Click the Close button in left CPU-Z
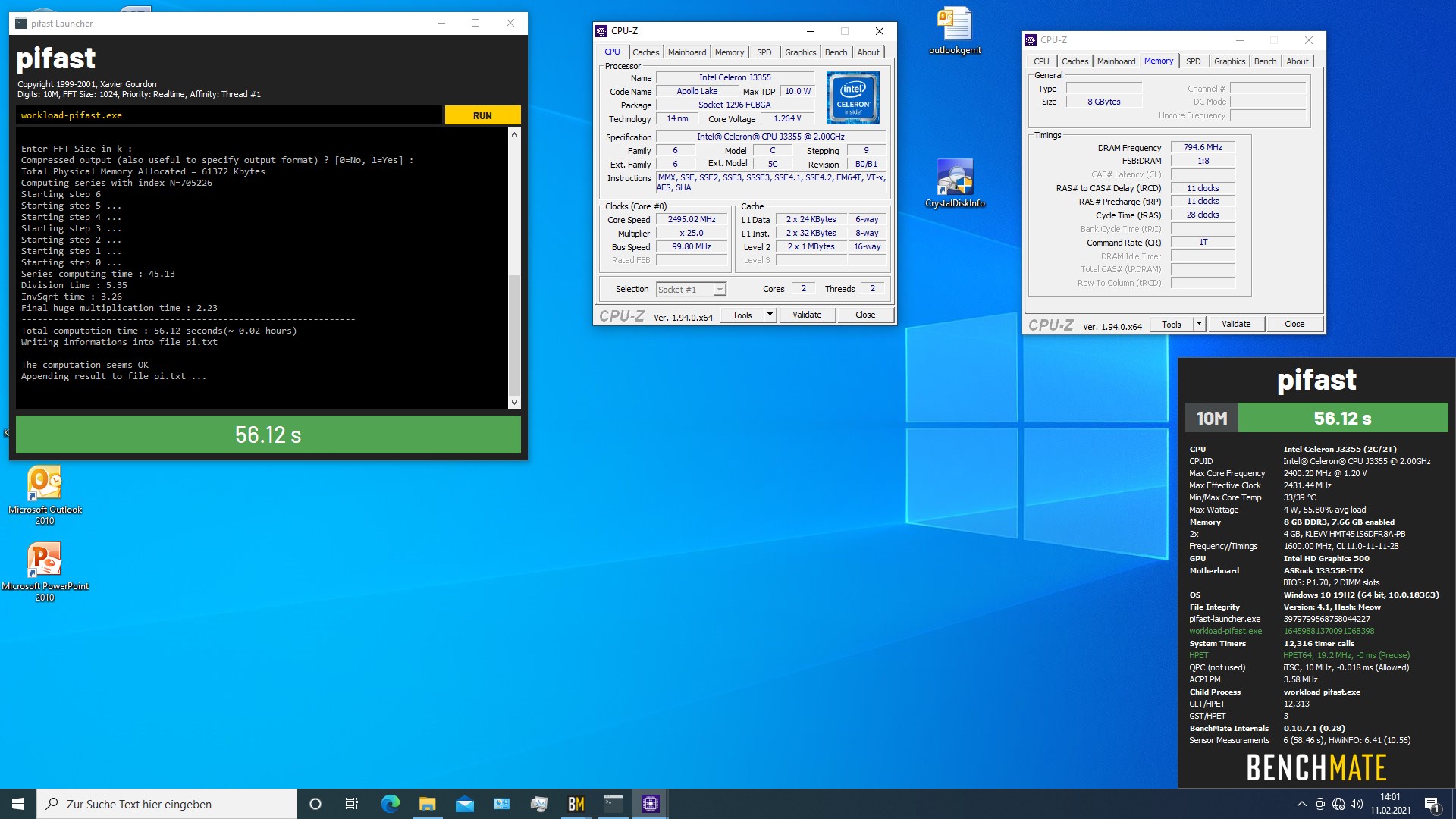This screenshot has height=819, width=1456. click(865, 315)
